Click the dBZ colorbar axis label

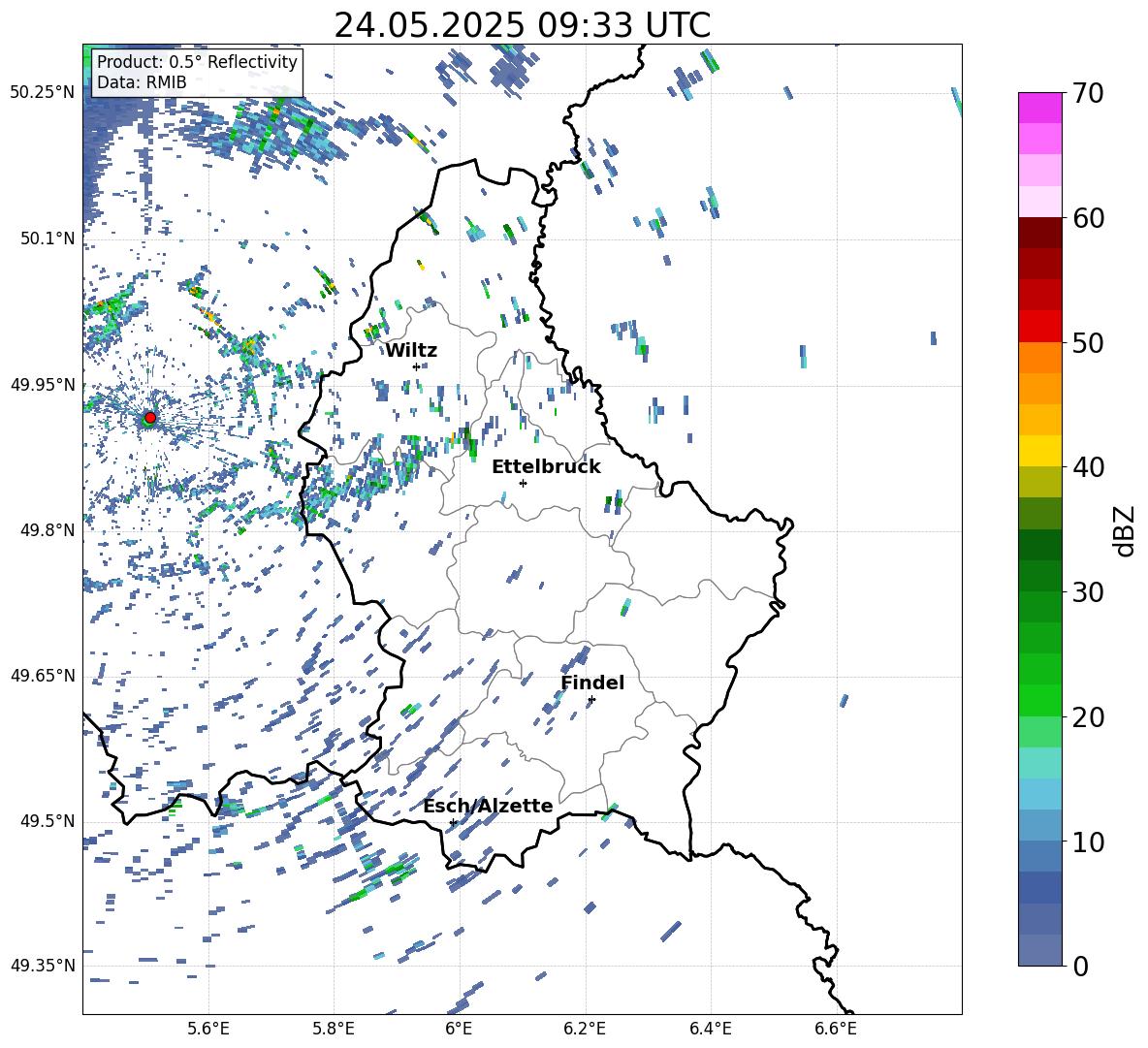(x=1126, y=530)
